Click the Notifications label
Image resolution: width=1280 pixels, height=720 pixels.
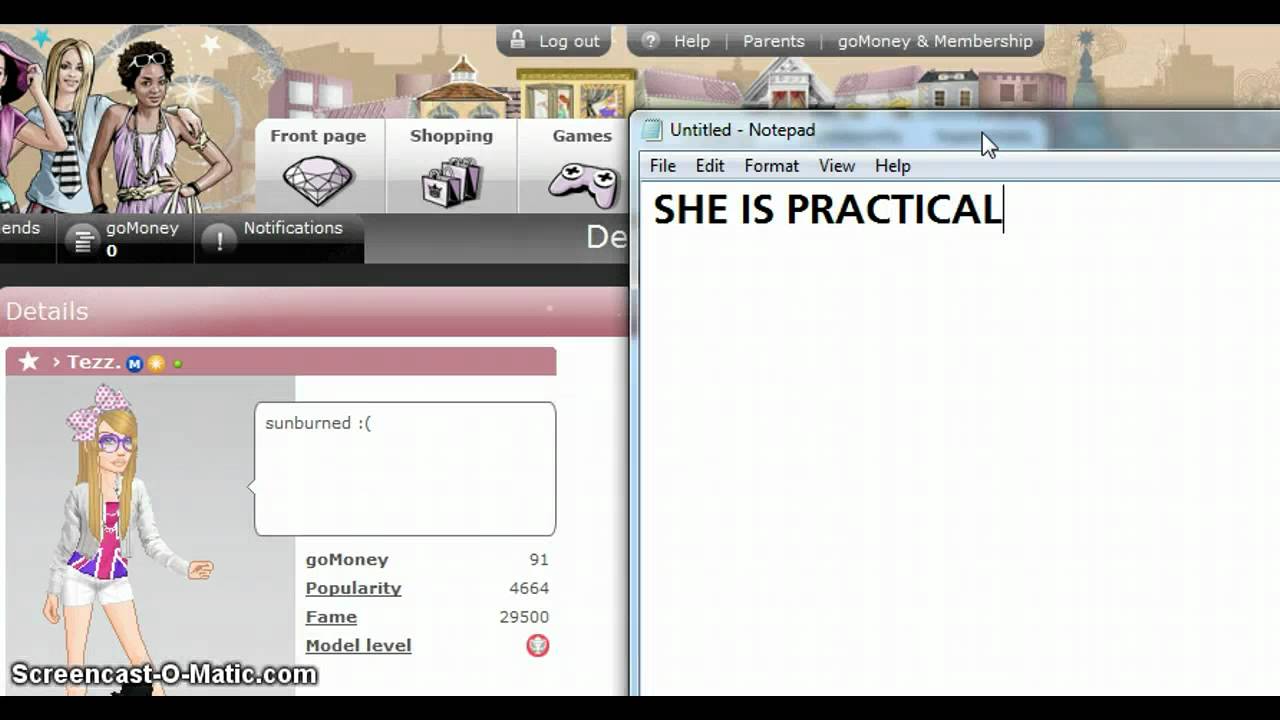coord(293,228)
